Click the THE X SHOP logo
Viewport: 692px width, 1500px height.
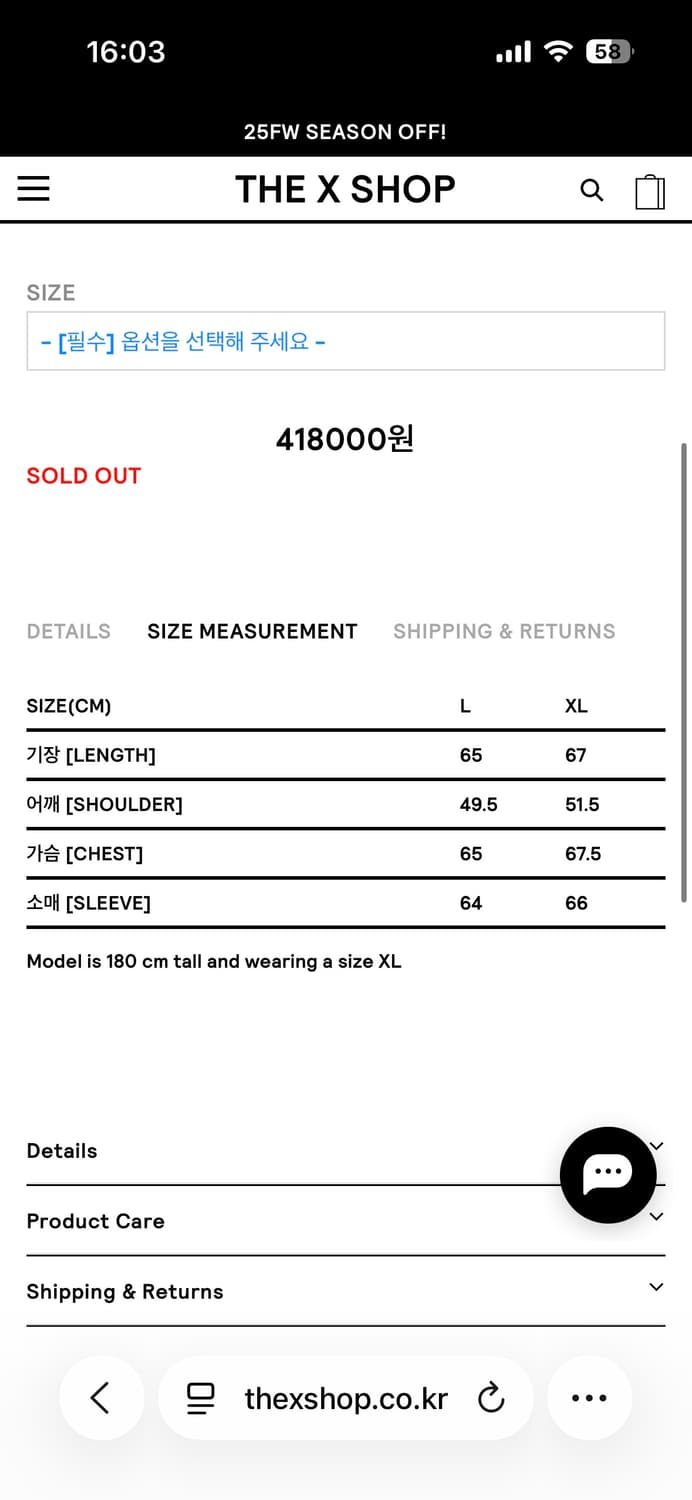pyautogui.click(x=346, y=189)
